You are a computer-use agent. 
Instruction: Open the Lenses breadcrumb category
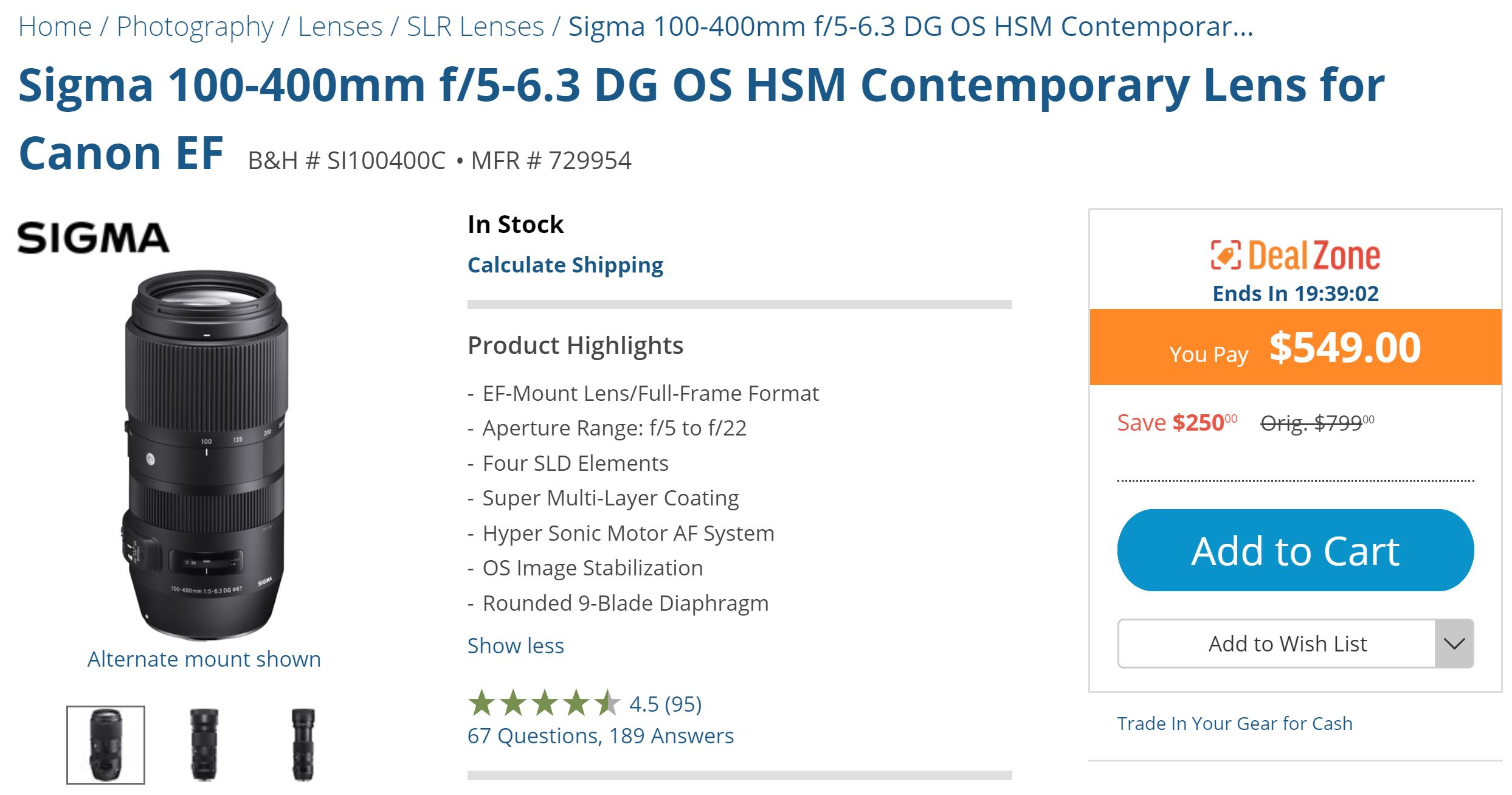point(340,27)
